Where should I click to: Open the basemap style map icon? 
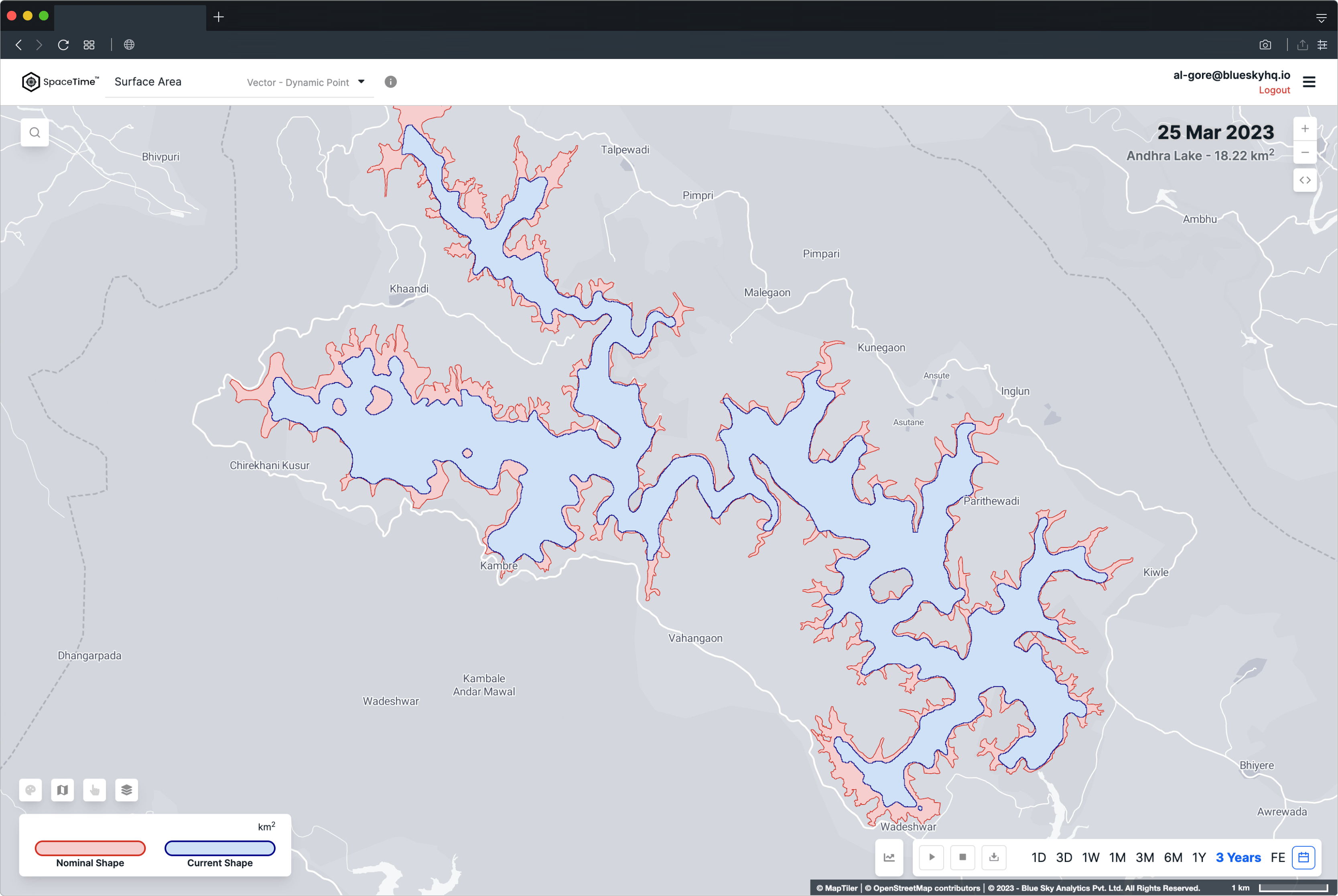63,790
